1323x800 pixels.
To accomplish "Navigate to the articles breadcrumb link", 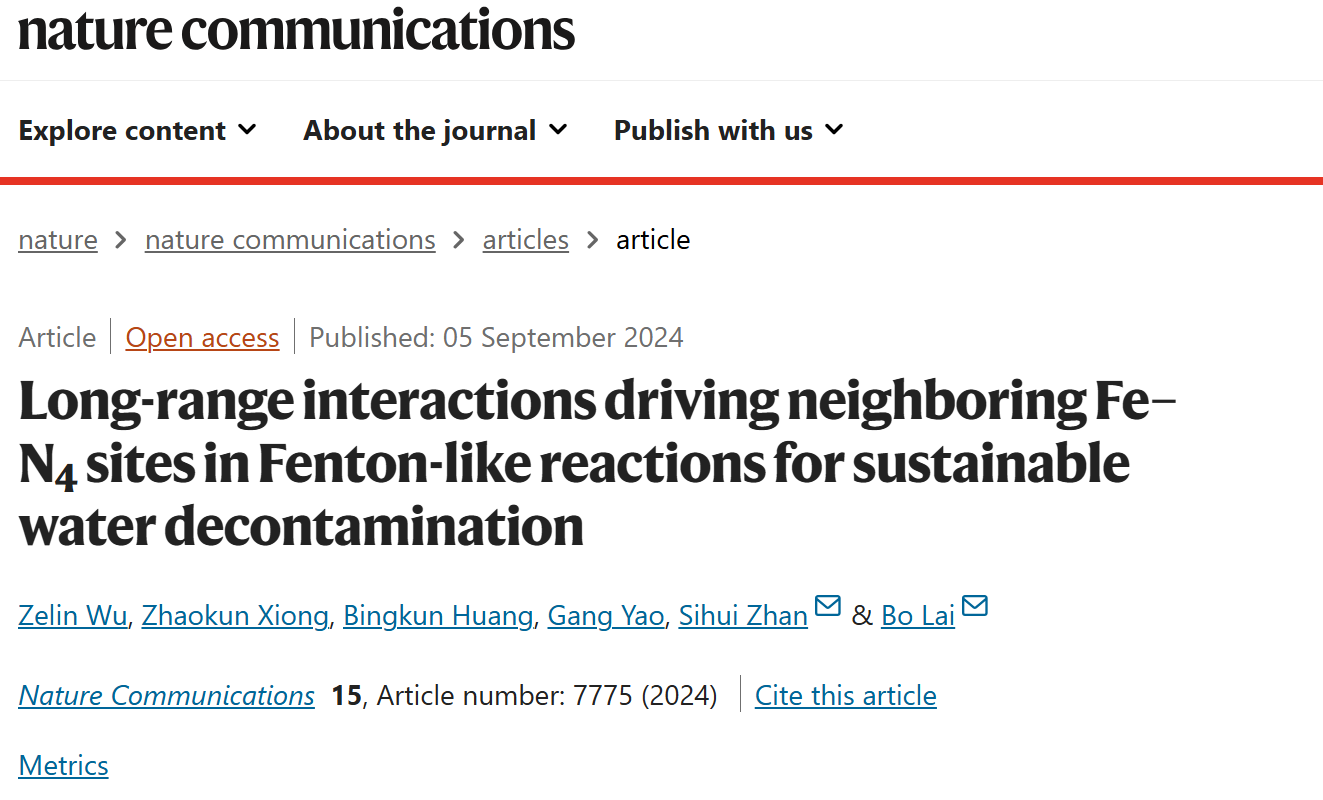I will click(526, 240).
